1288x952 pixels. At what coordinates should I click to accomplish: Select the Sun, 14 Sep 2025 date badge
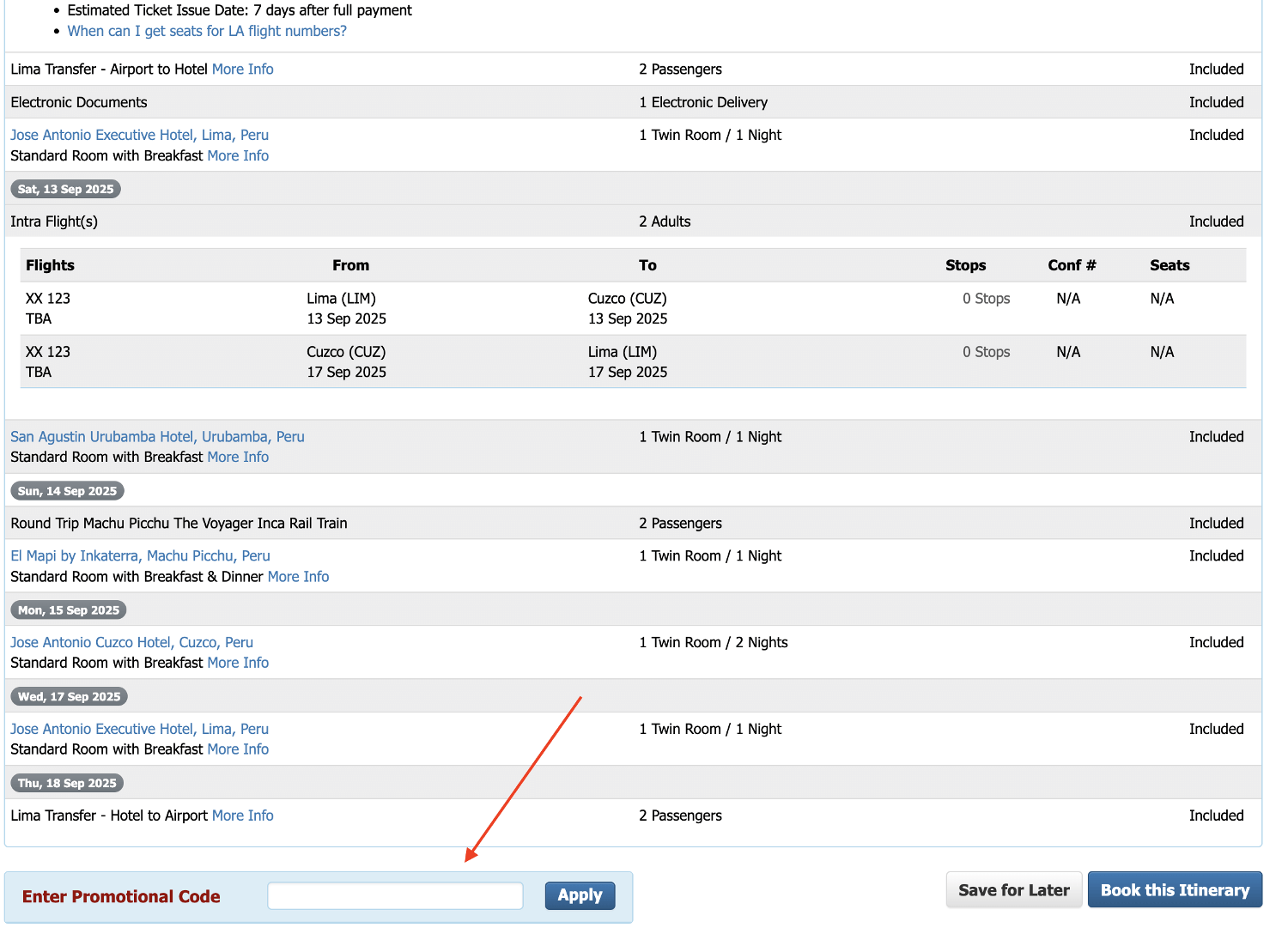click(x=67, y=491)
